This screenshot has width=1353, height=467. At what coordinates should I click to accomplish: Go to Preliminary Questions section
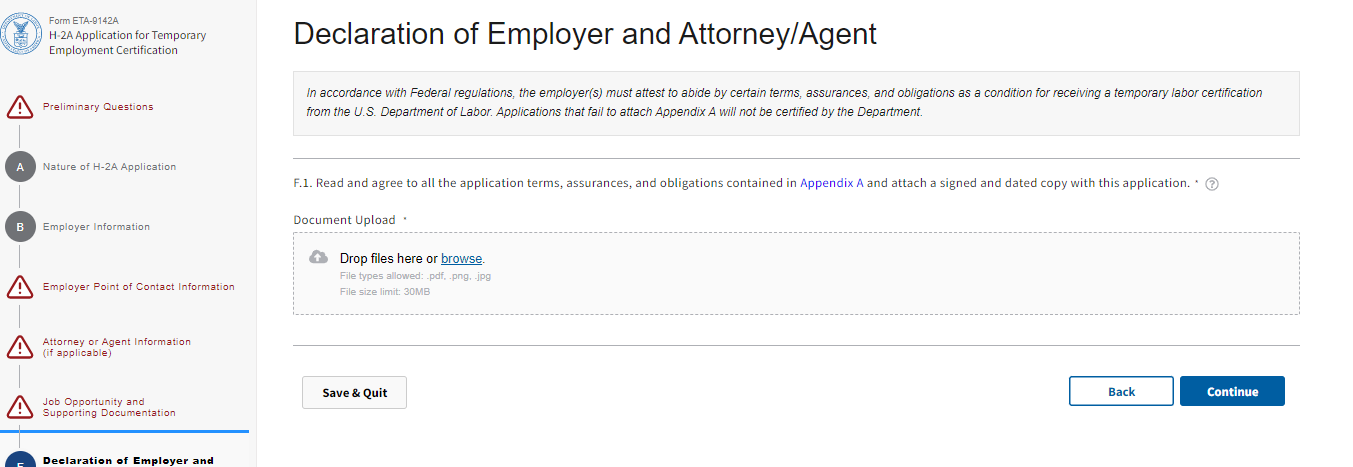pyautogui.click(x=98, y=107)
